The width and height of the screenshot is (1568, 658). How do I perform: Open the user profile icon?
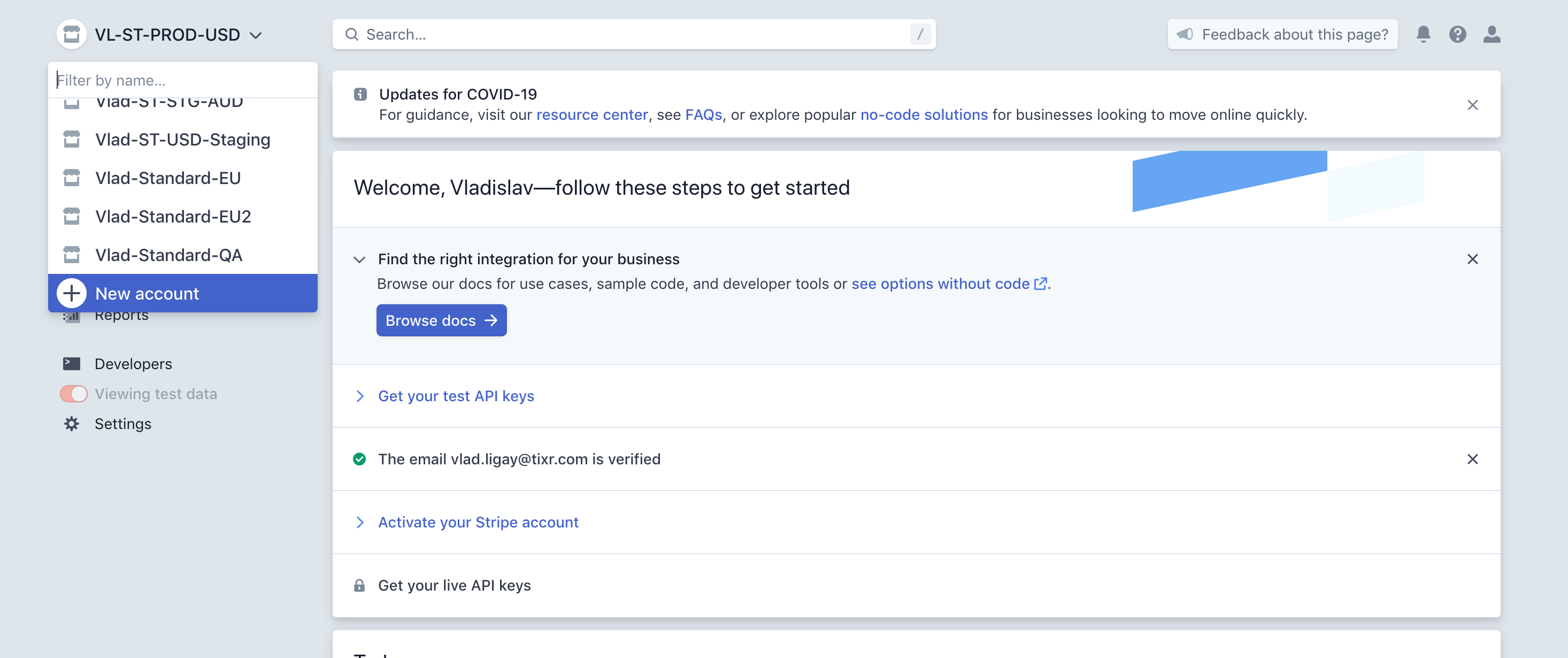click(x=1492, y=34)
